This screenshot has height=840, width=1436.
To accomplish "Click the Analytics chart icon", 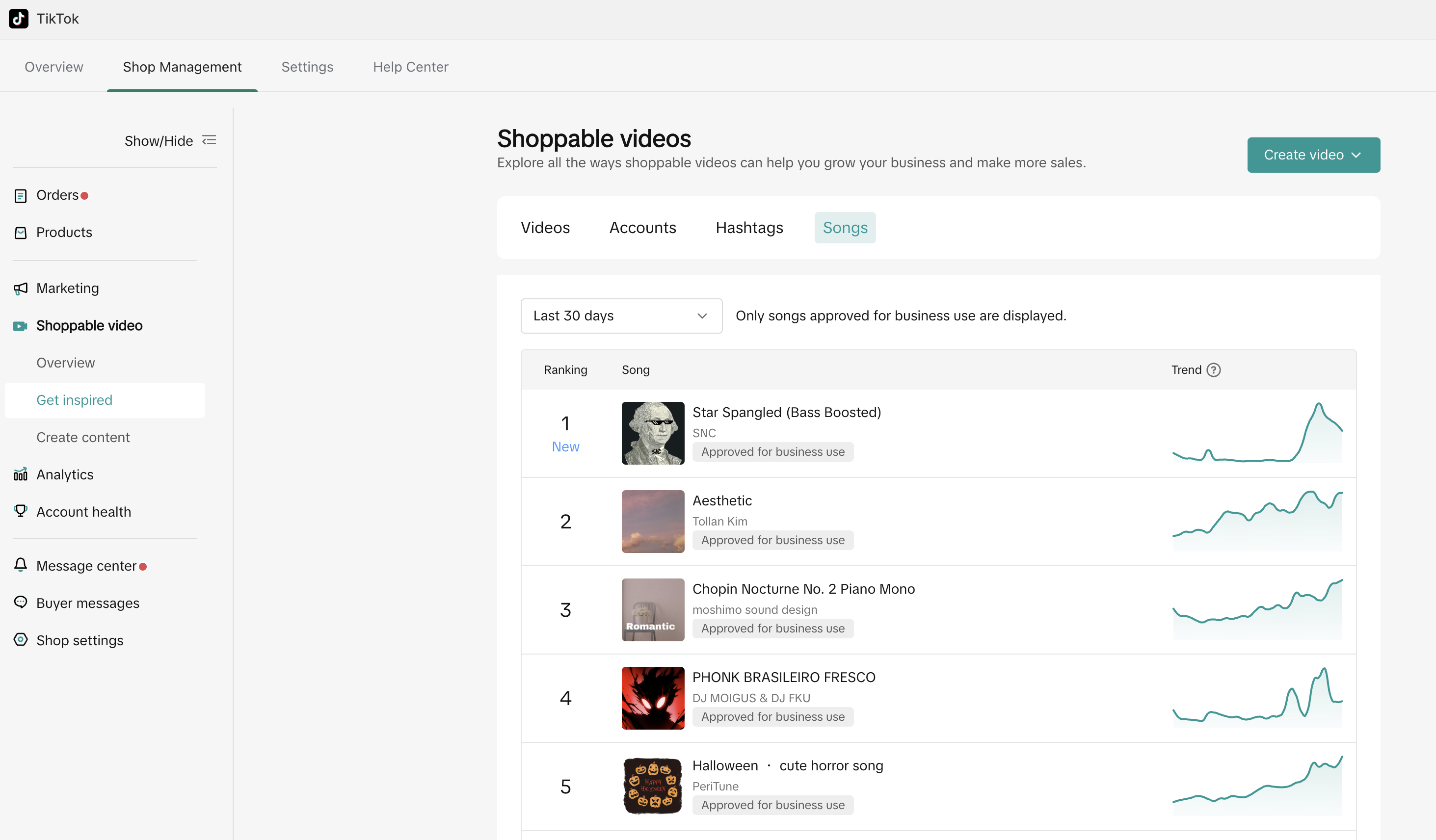I will (x=21, y=474).
